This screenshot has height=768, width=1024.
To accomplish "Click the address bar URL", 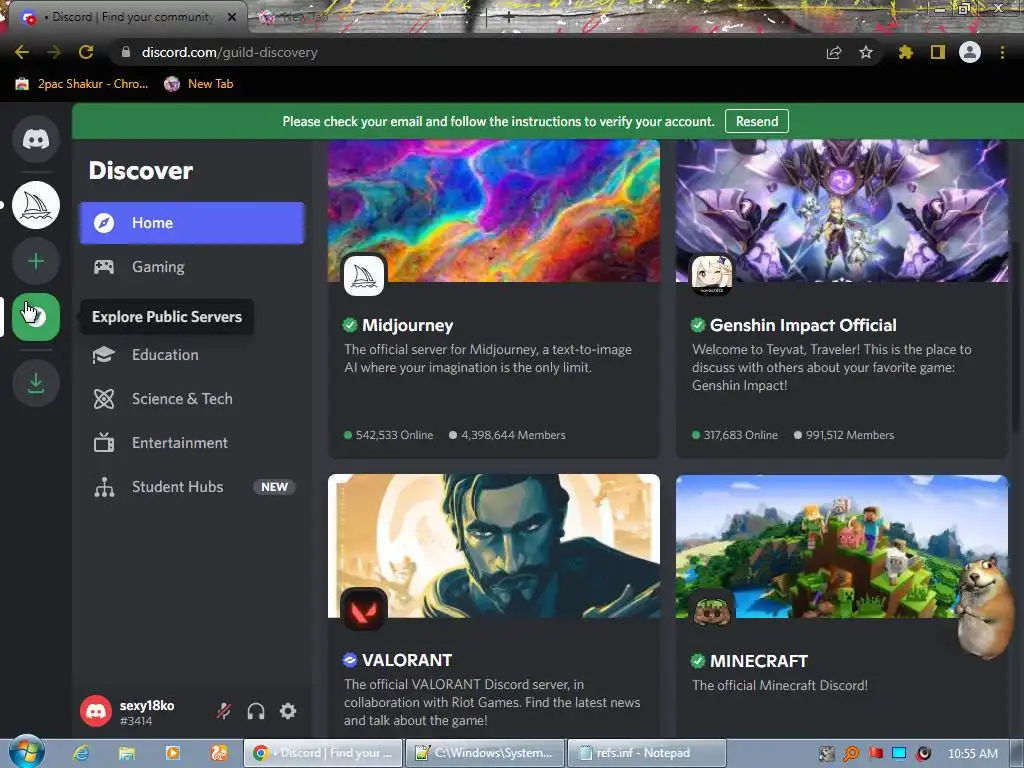I will tap(229, 52).
